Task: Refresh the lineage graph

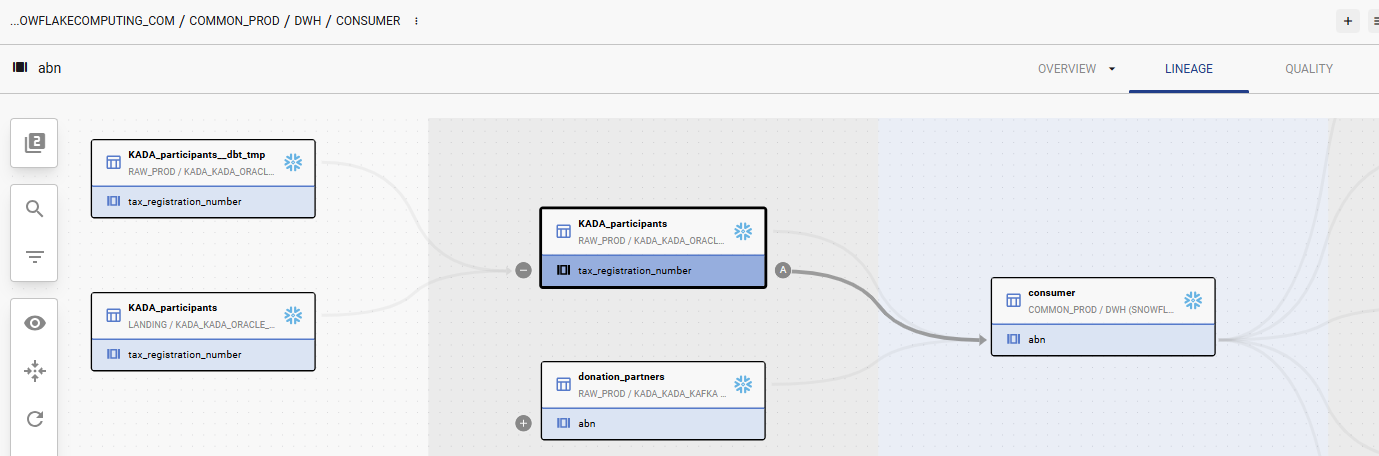Action: tap(34, 419)
